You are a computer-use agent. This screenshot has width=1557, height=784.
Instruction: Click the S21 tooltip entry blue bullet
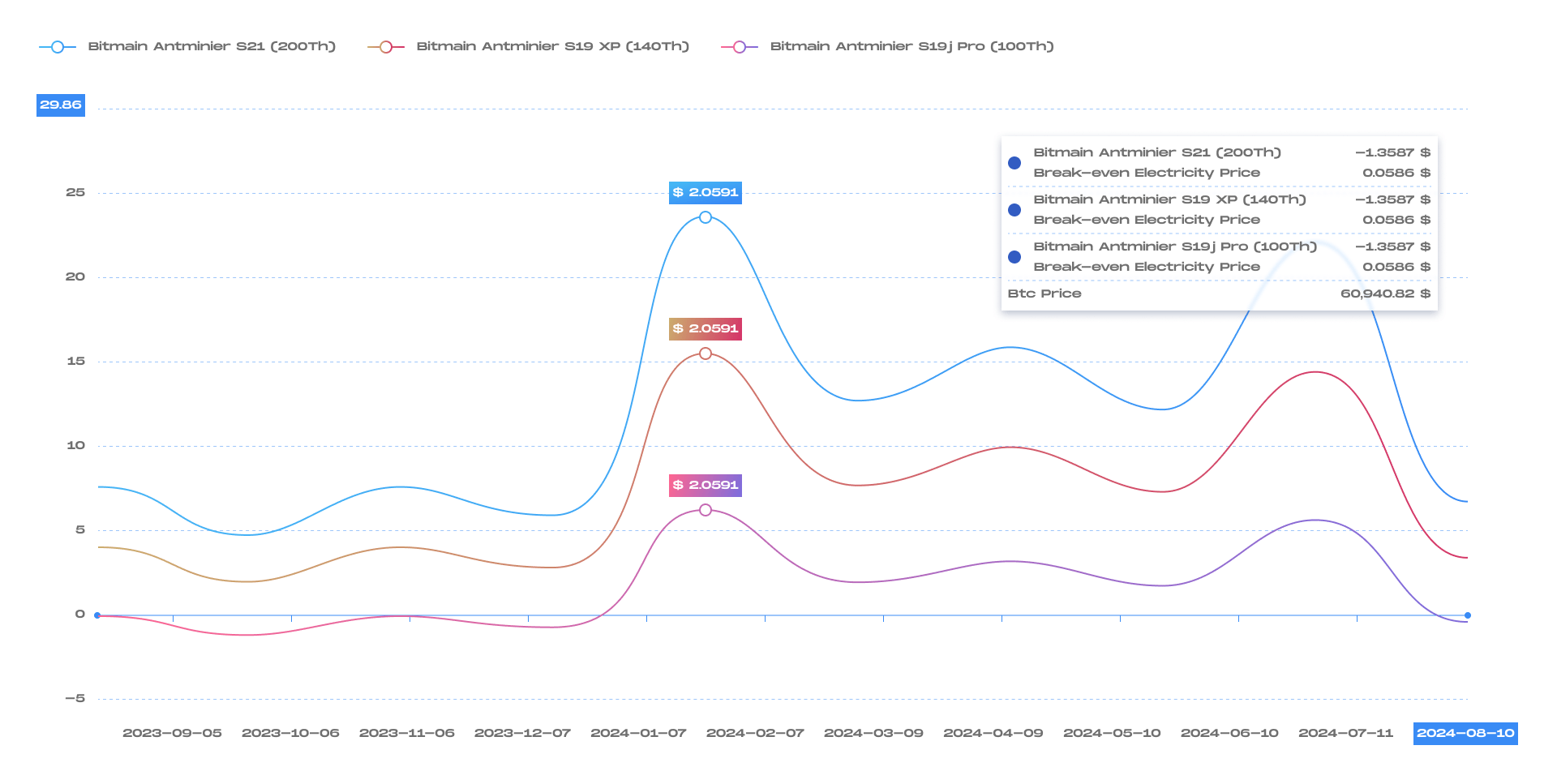pos(1014,163)
